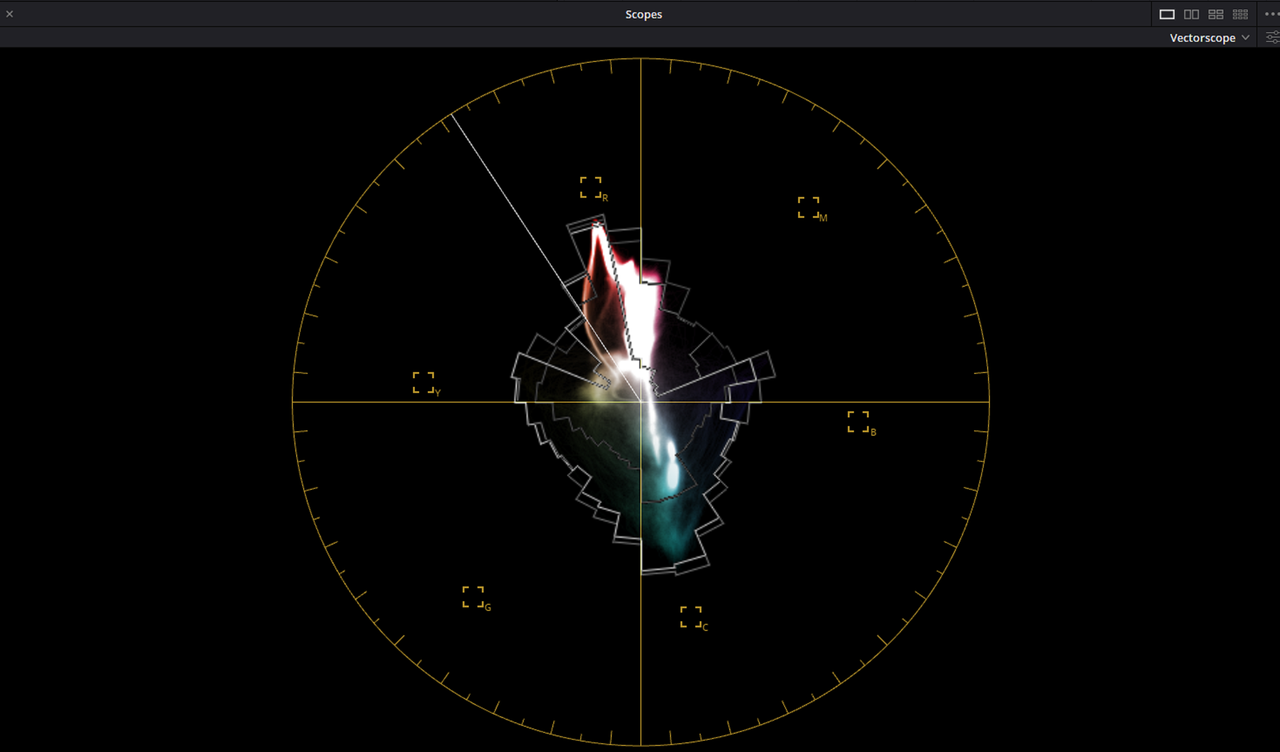Screen dimensions: 1280x752
Task: Close the Scopes panel
Action: (10, 14)
